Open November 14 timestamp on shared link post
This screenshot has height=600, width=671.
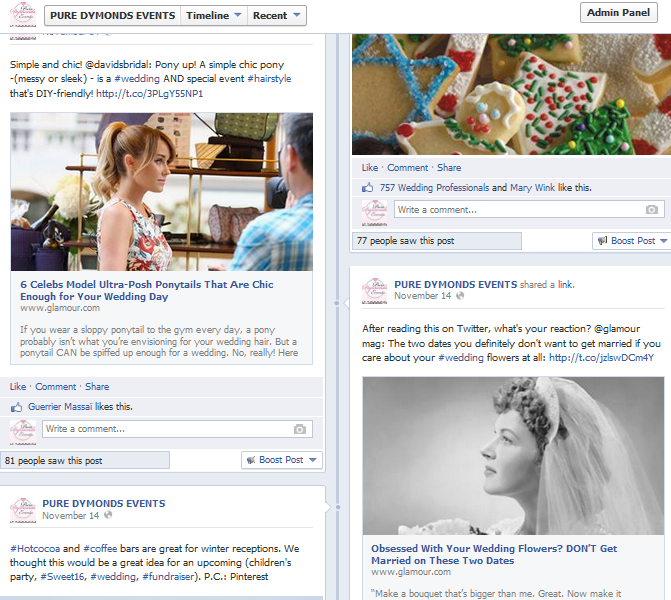tap(422, 296)
